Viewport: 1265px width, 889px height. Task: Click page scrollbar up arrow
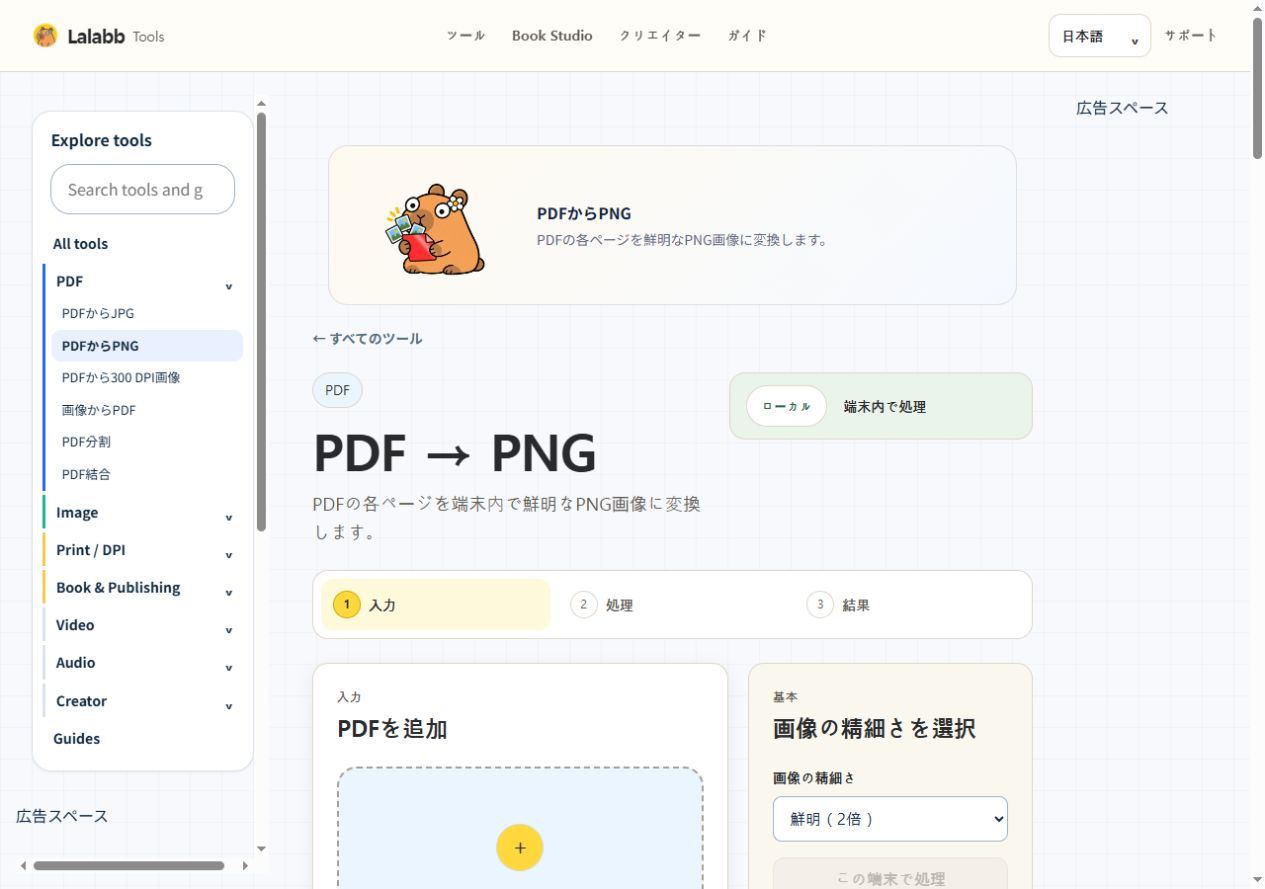point(1257,7)
